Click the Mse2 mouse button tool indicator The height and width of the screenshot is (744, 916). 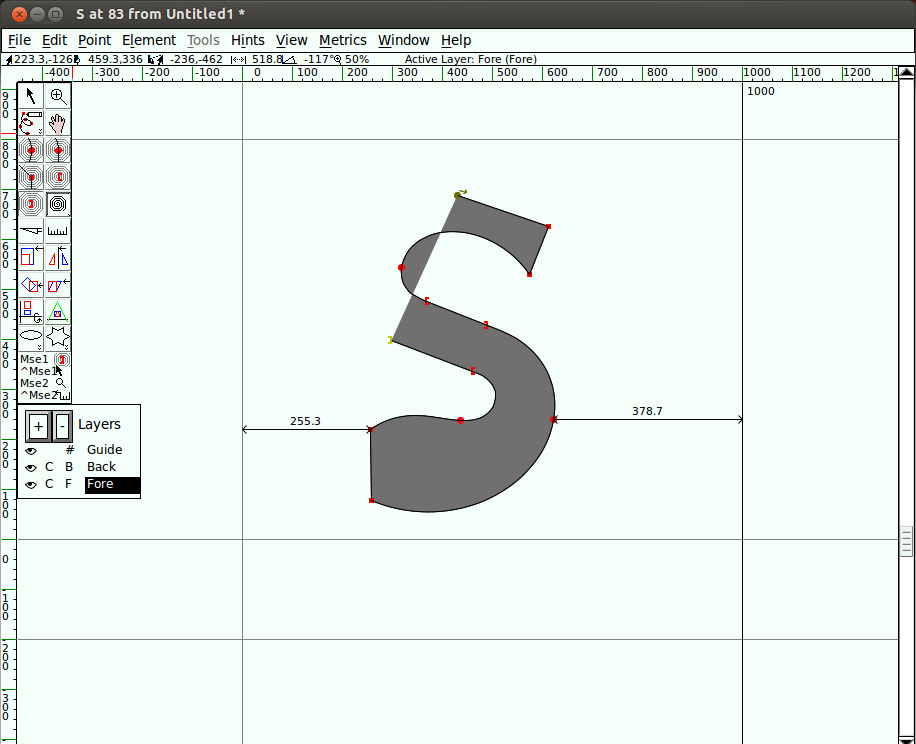(44, 383)
